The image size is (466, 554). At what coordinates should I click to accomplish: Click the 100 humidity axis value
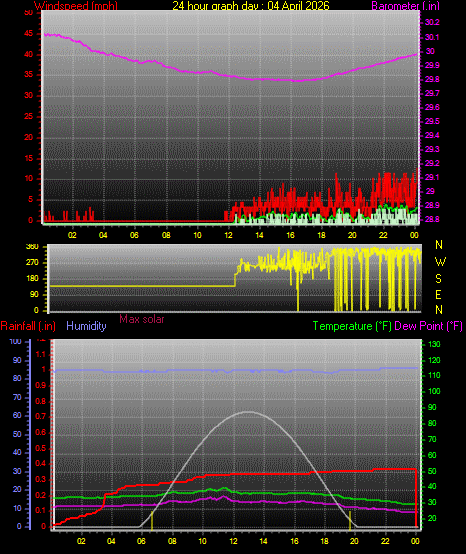16,341
